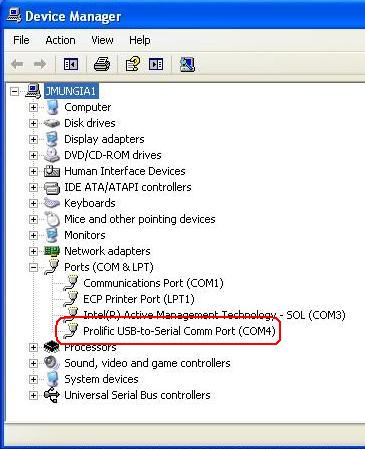The width and height of the screenshot is (365, 449).
Task: Collapse the Ports (COM & LPT) node
Action: [33, 267]
